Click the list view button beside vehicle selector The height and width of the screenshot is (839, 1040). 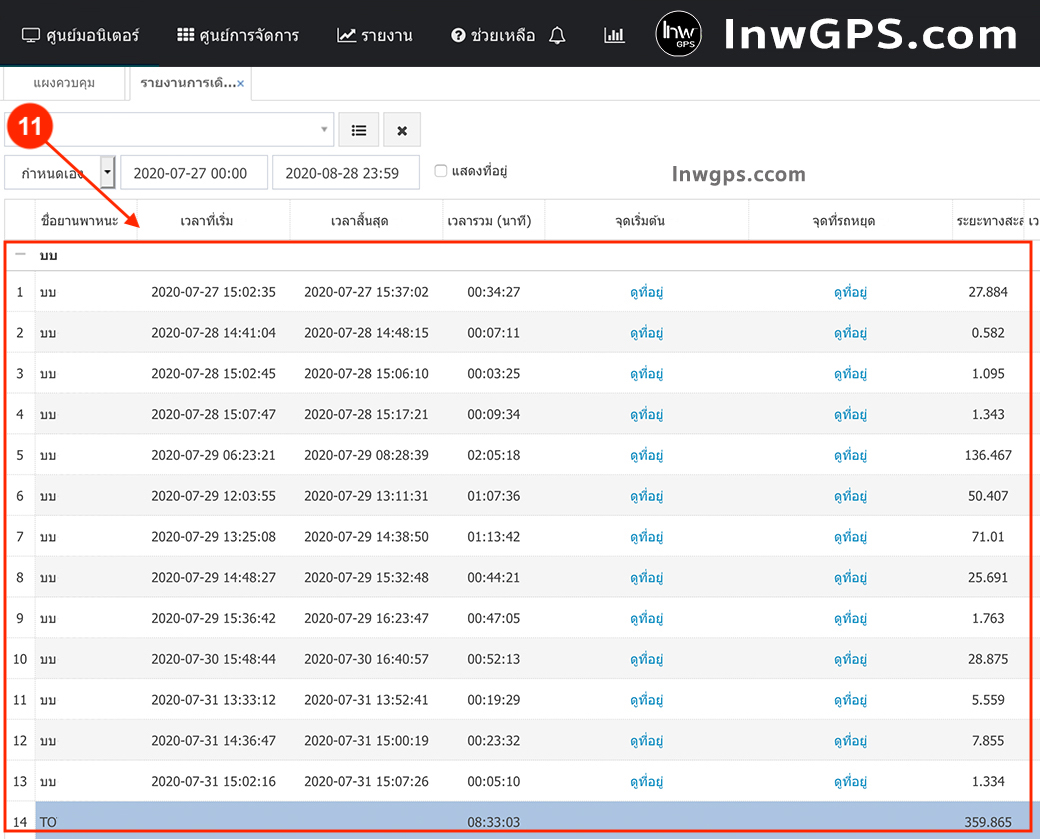pos(359,130)
